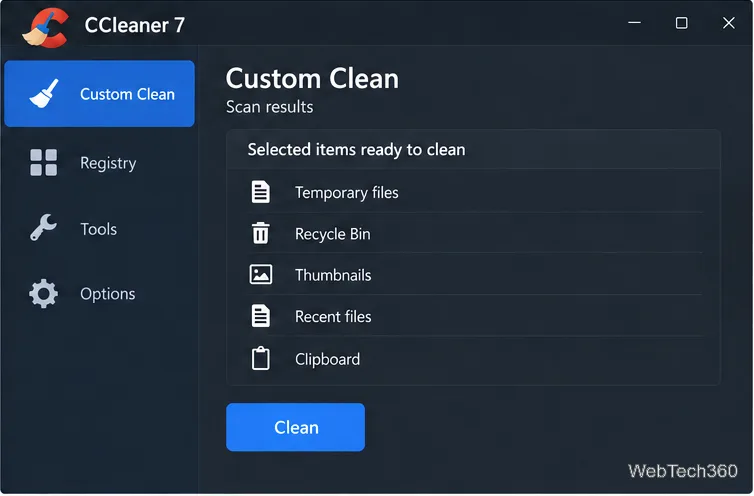Select the Thumbnails row text
754x496 pixels.
pos(333,275)
